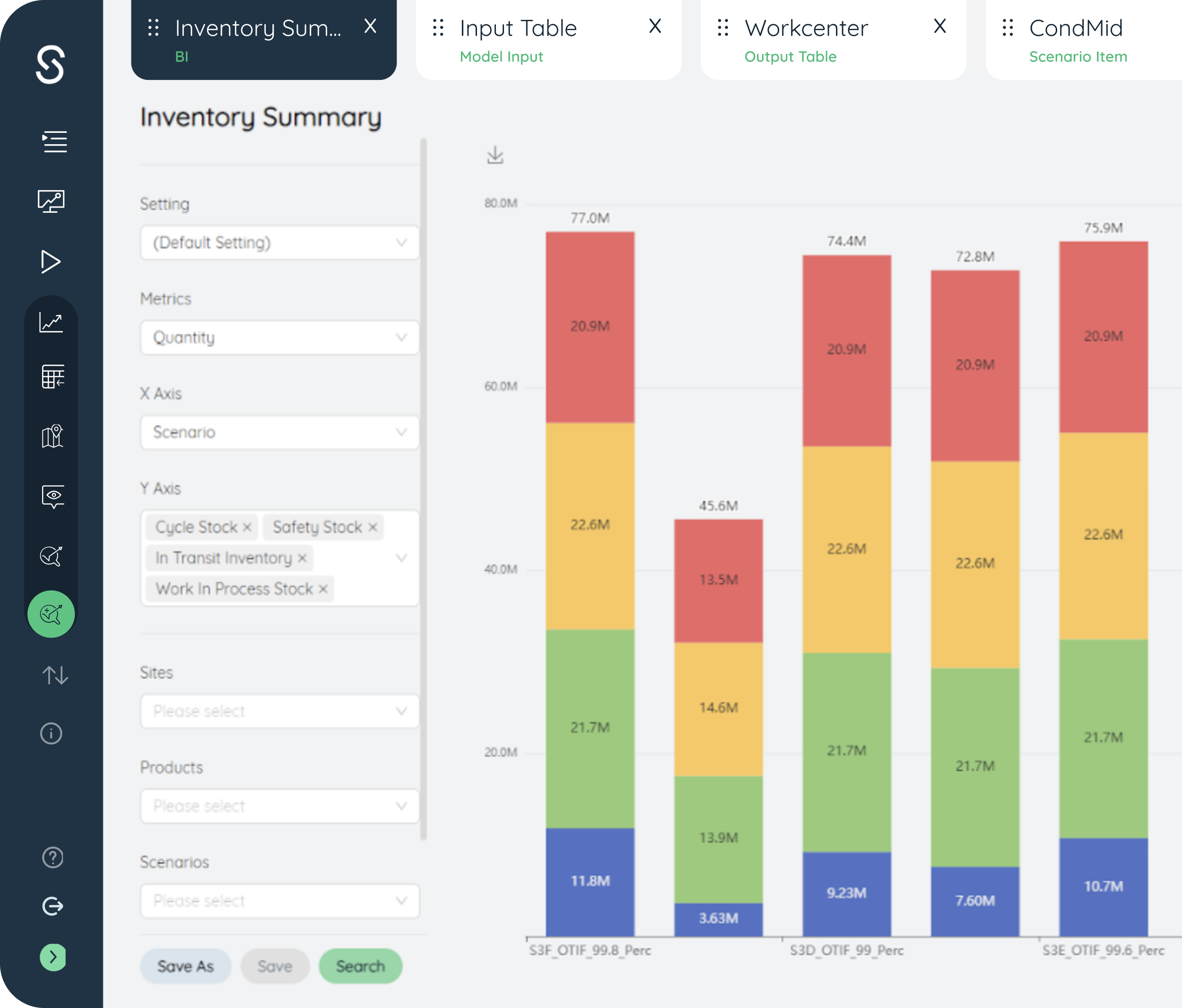Viewport: 1182px width, 1008px height.
Task: Open the help question mark icon
Action: [52, 857]
